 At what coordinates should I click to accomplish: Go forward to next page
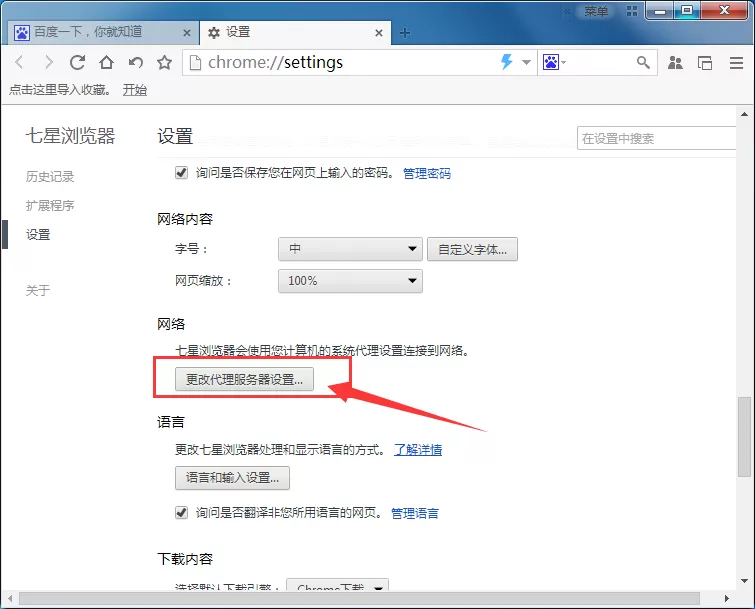coord(49,62)
